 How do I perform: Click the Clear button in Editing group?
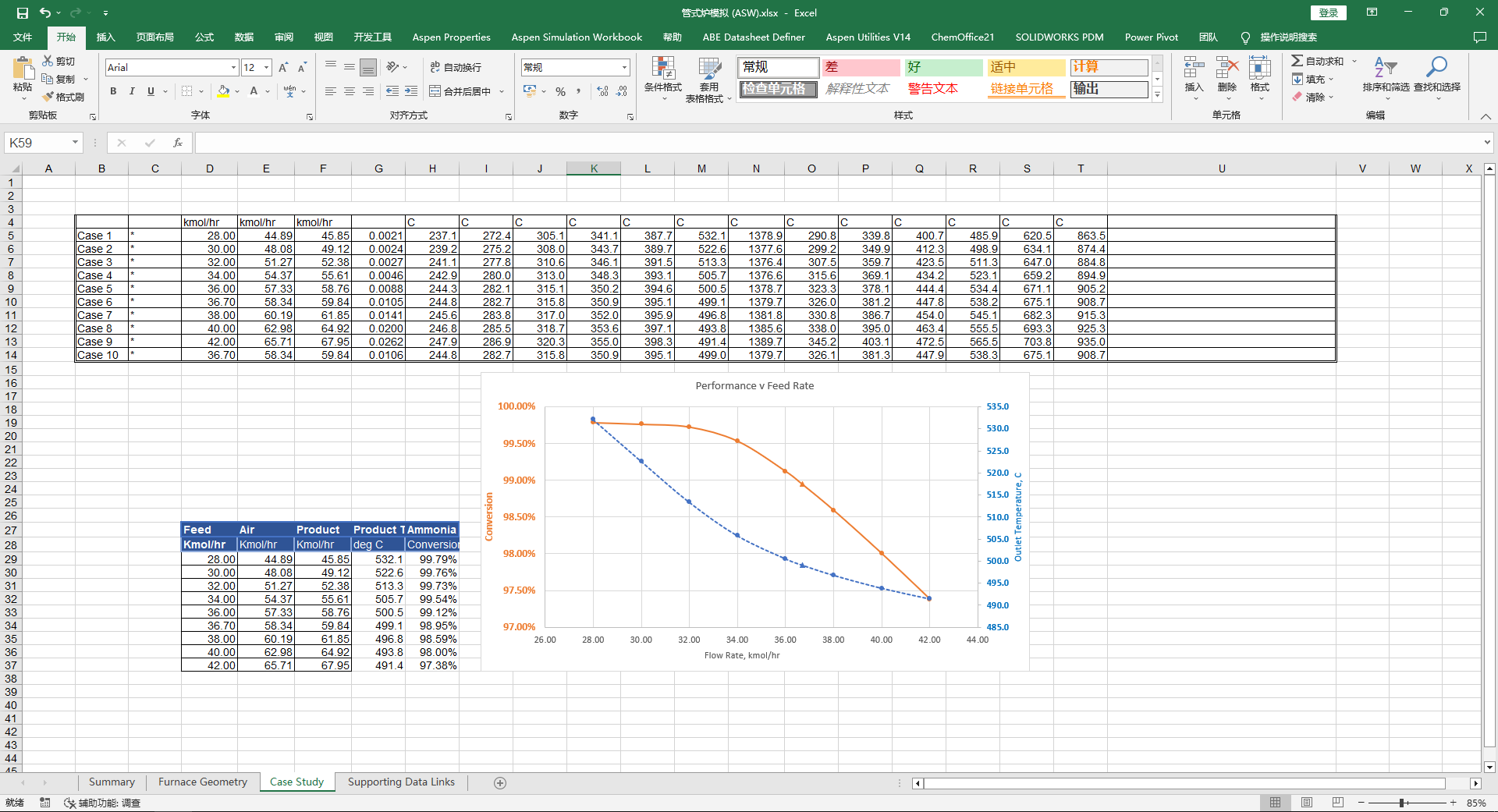point(1309,97)
